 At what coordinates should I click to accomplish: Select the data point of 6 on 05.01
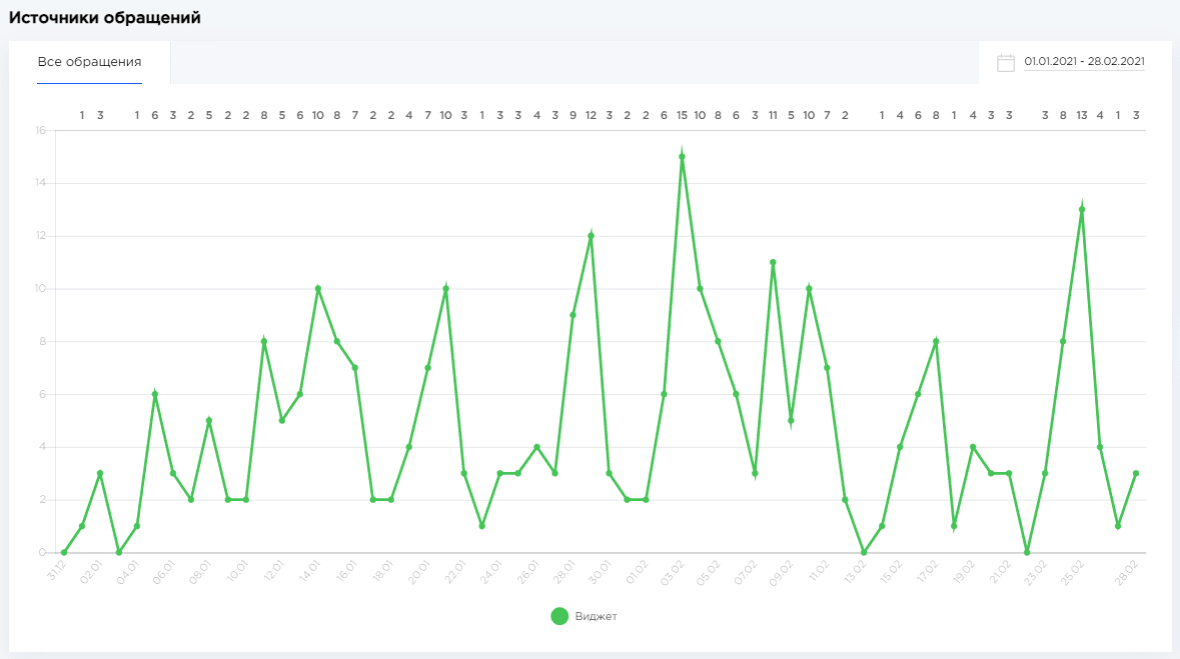(x=155, y=394)
